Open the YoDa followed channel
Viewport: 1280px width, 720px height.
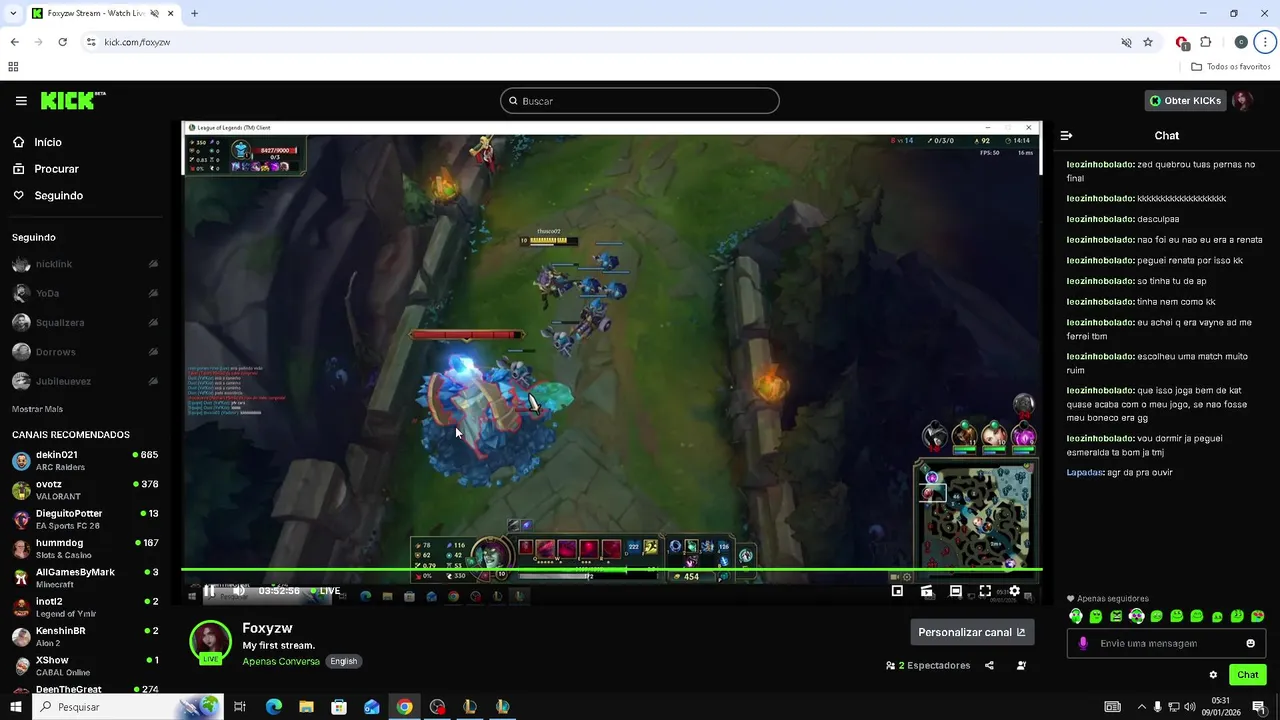[x=85, y=293]
